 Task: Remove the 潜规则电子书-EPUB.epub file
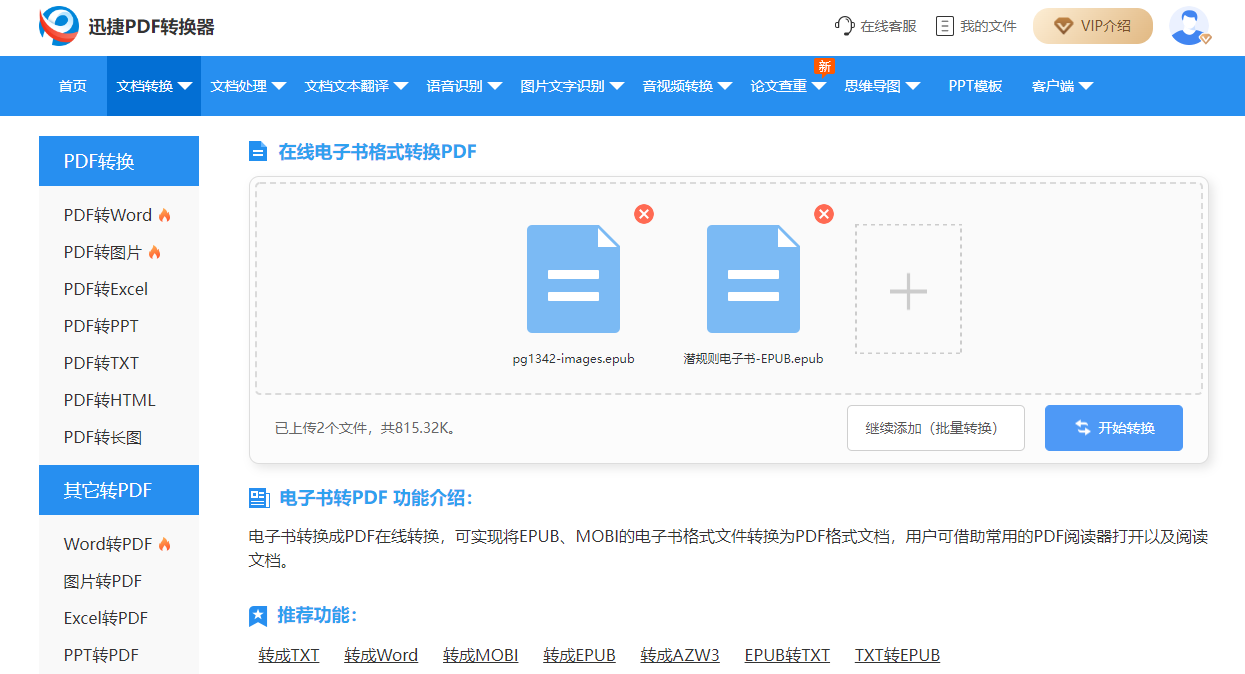(x=824, y=214)
